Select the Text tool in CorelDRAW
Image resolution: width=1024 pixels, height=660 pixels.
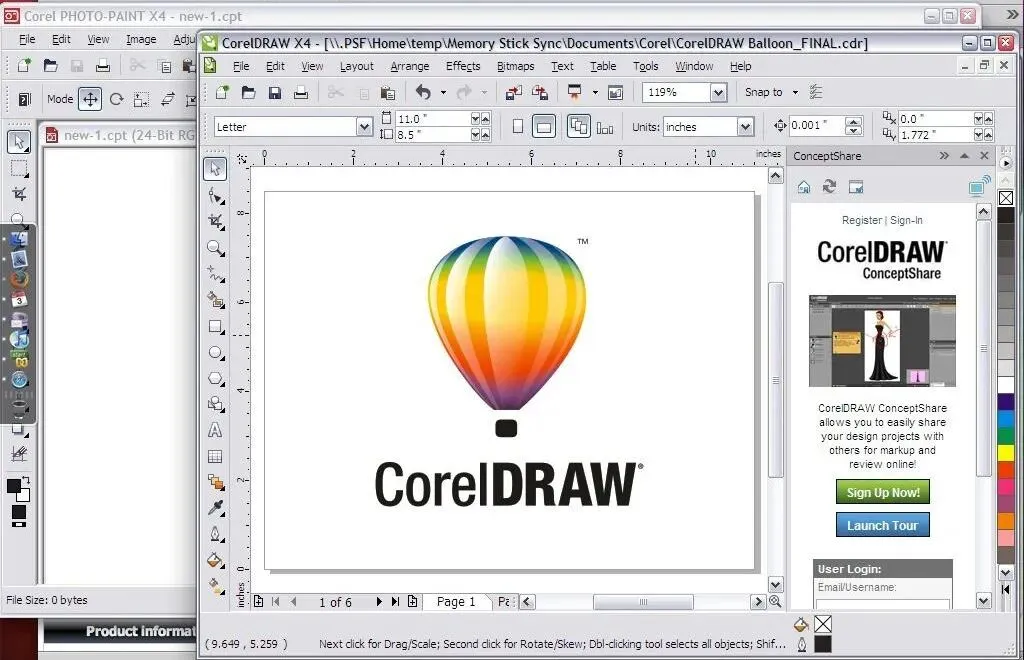click(215, 431)
